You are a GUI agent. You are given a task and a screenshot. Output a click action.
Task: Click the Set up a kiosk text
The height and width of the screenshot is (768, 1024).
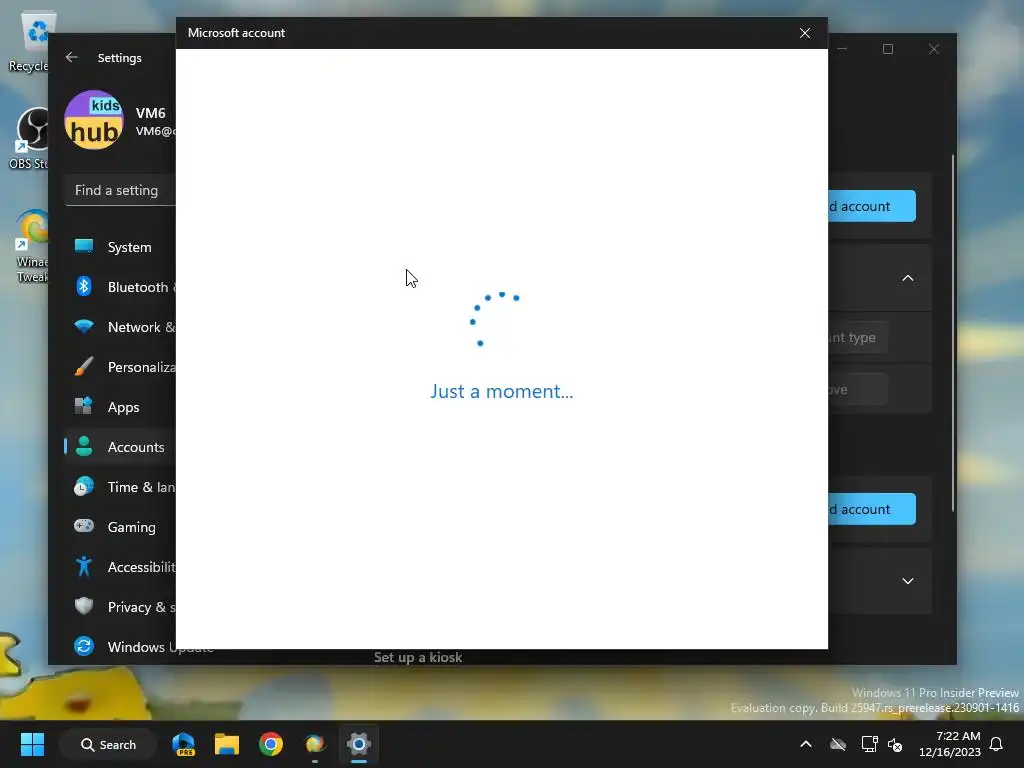tap(418, 657)
